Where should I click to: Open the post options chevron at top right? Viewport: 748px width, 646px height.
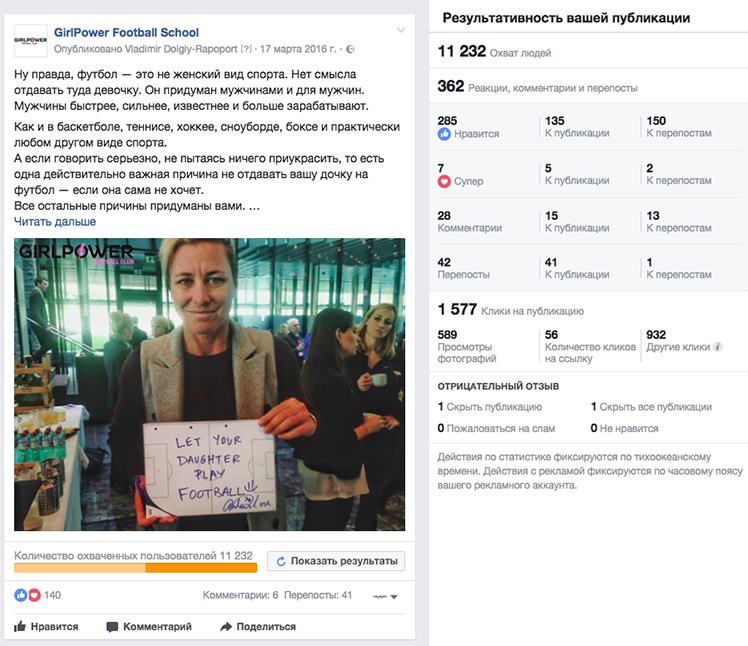tap(401, 31)
